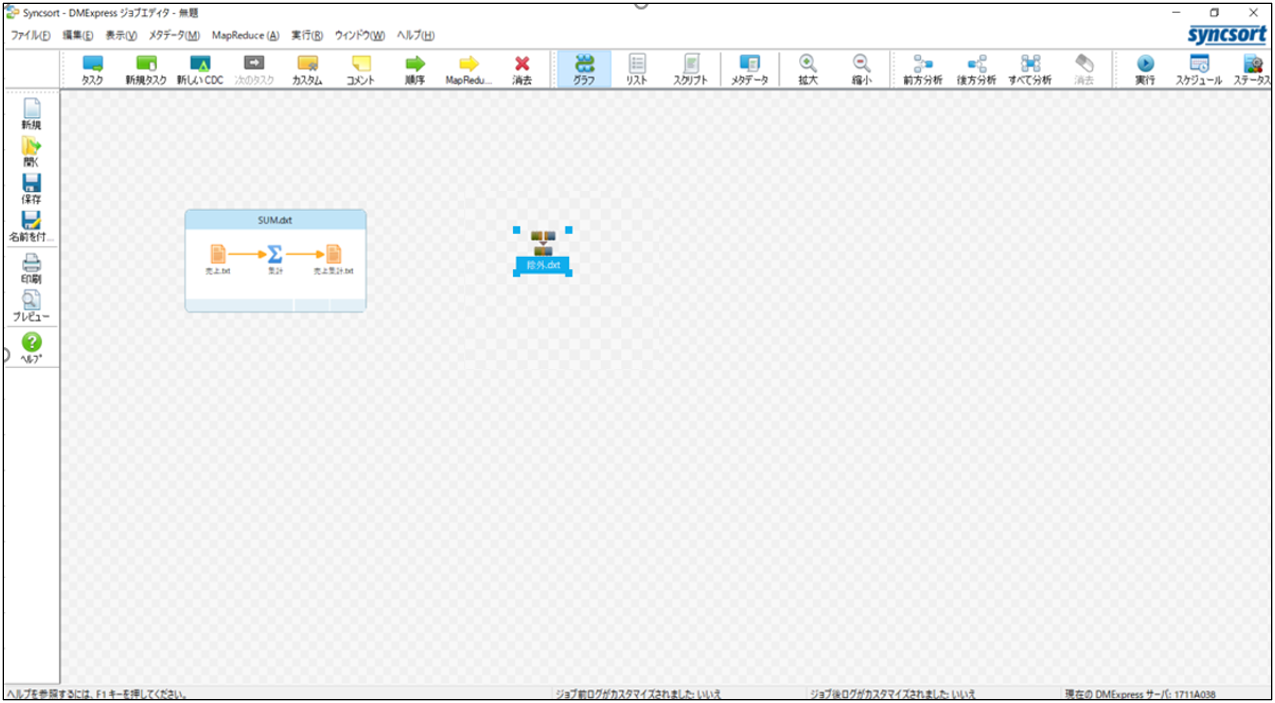Open the MapReduce (A) menu
Image resolution: width=1275 pixels, height=703 pixels.
[245, 35]
